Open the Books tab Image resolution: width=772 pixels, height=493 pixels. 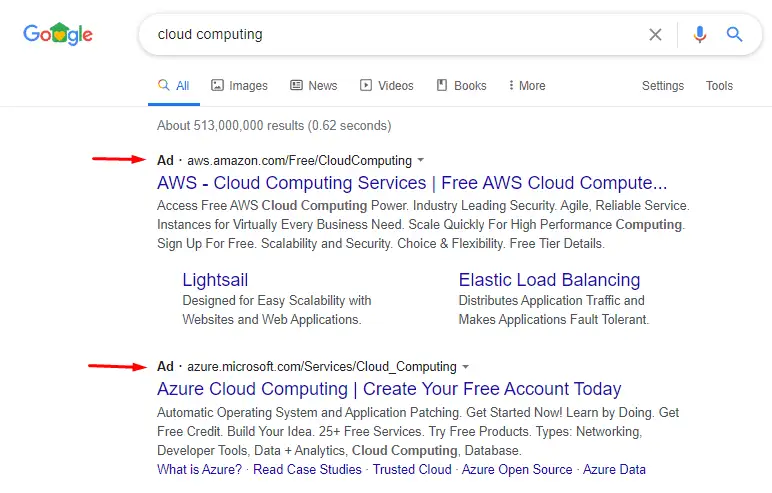(x=461, y=86)
